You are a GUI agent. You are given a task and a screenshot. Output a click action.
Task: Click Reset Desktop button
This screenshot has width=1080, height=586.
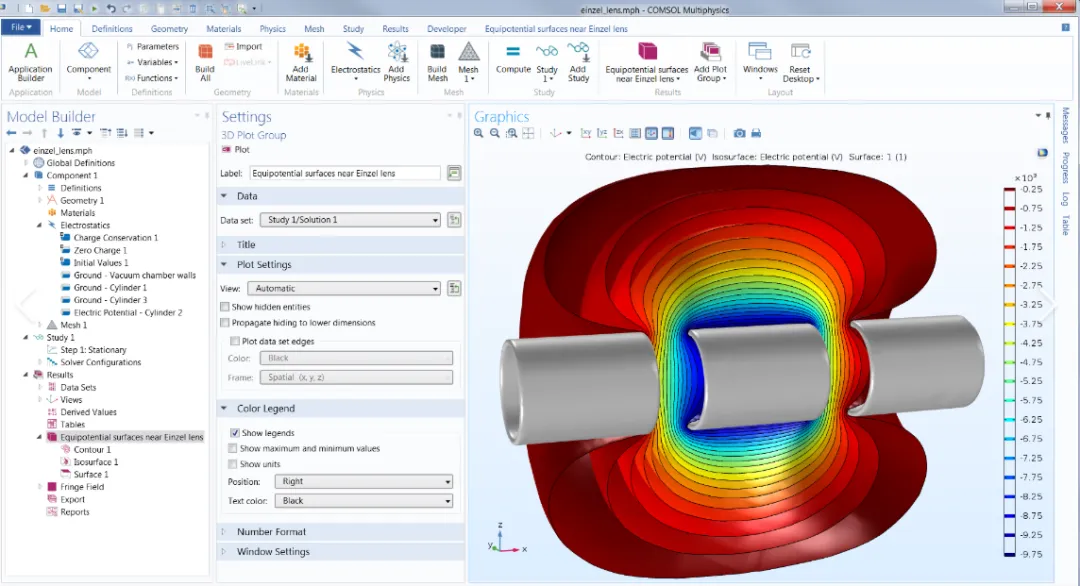(800, 62)
